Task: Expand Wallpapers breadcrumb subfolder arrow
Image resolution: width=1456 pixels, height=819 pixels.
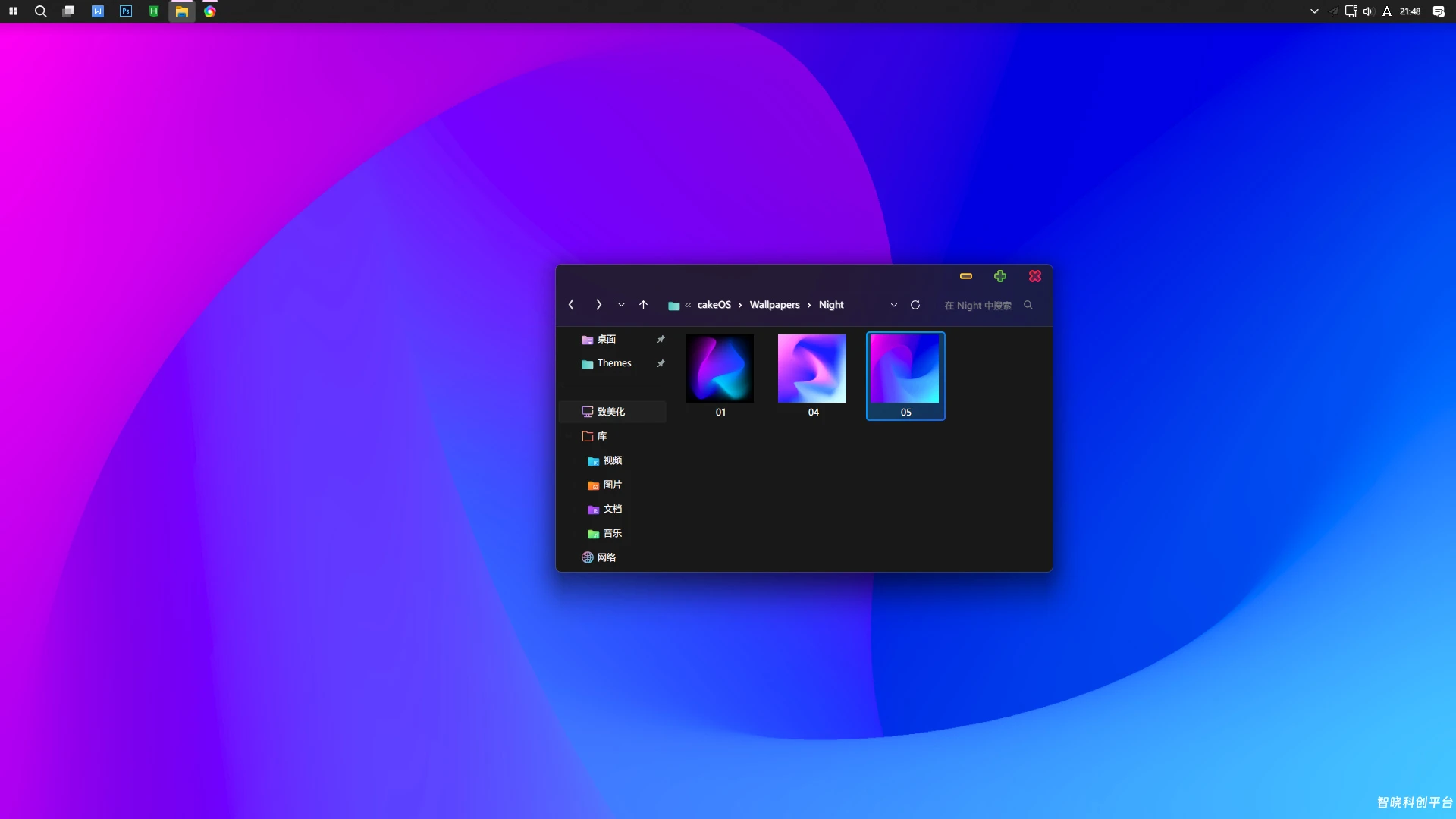Action: [809, 306]
